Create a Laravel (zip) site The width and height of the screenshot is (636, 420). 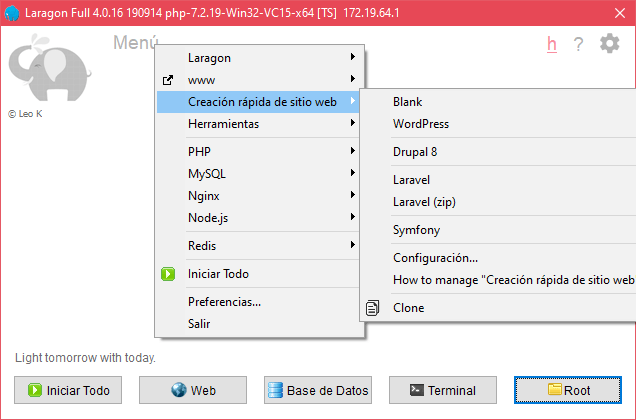[x=499, y=202]
